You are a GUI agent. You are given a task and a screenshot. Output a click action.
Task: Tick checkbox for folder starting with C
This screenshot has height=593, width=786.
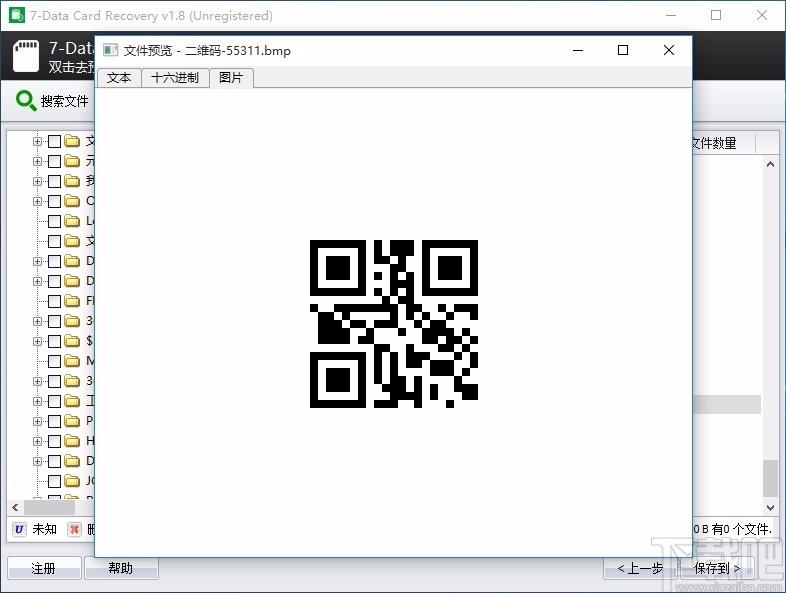[54, 202]
